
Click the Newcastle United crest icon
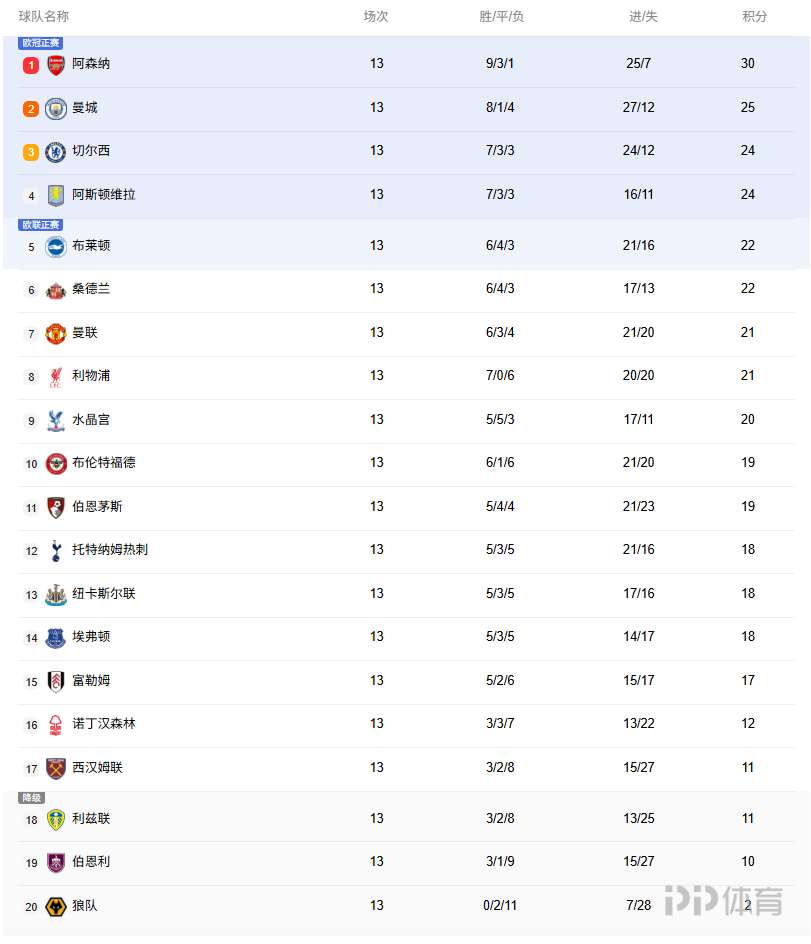point(56,594)
